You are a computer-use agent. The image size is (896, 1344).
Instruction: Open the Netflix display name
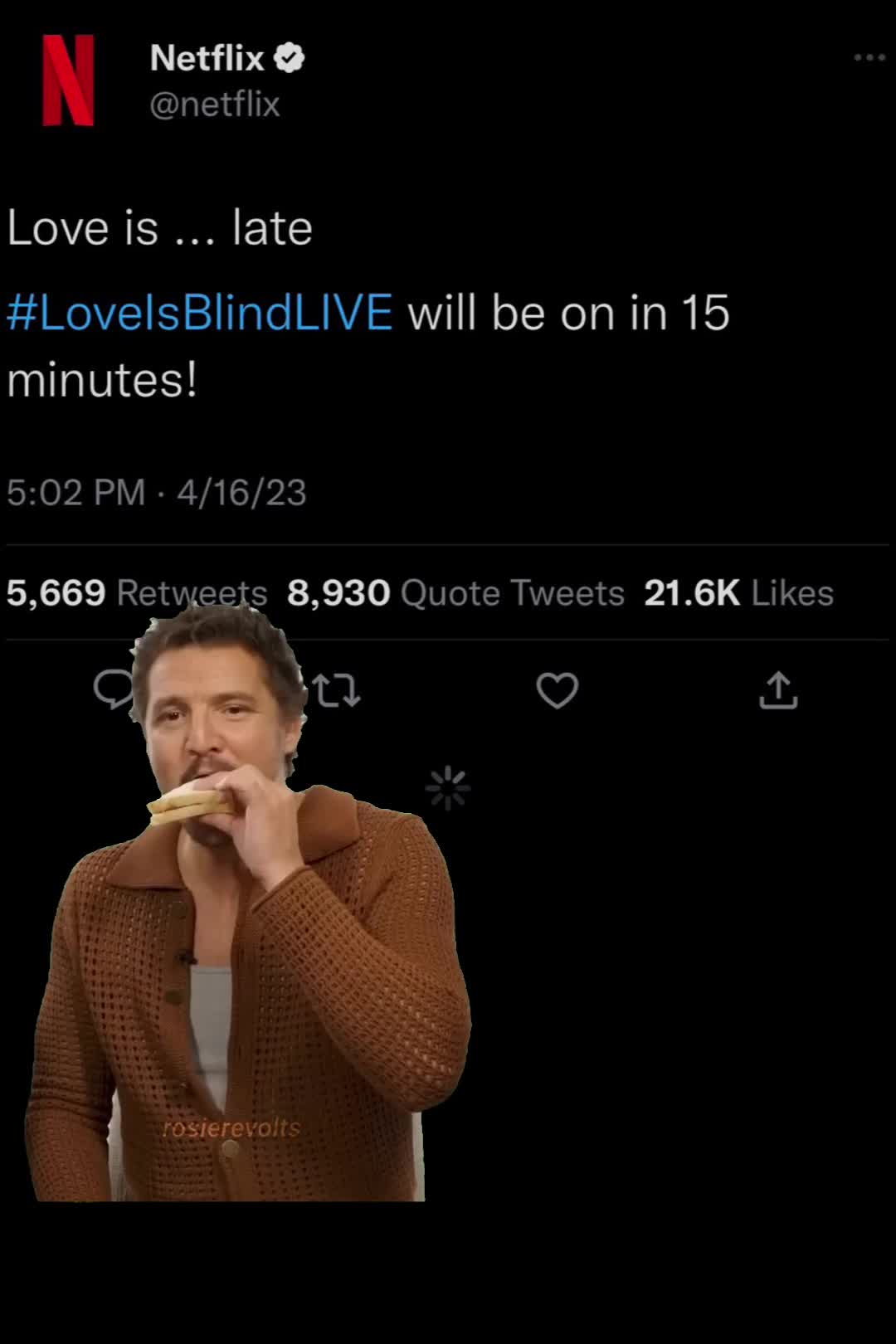pos(207,58)
